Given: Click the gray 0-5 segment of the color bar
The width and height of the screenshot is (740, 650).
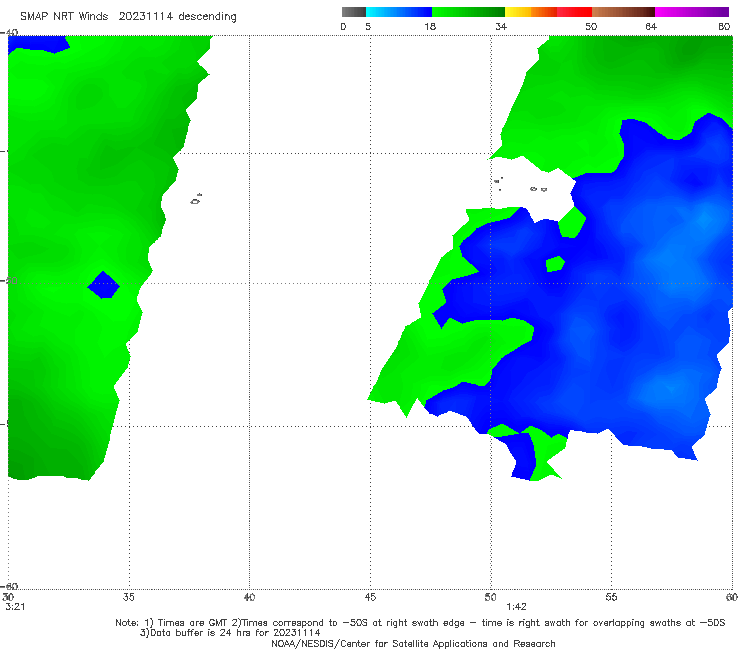Looking at the screenshot, I should click(354, 12).
